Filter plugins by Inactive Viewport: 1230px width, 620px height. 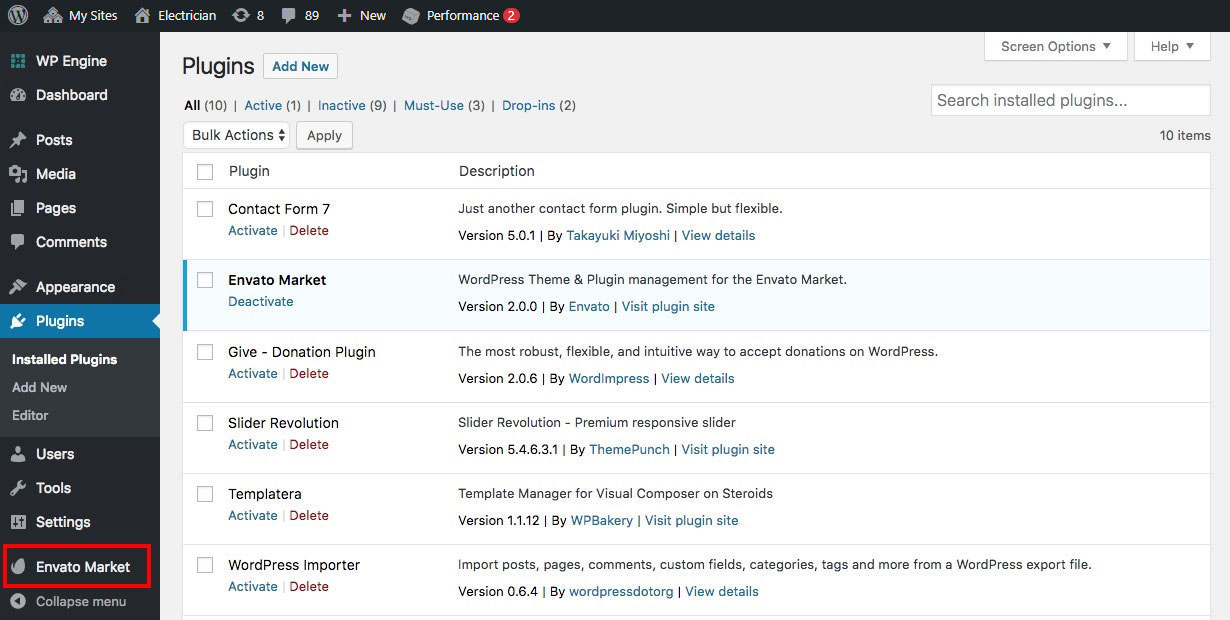pos(341,105)
